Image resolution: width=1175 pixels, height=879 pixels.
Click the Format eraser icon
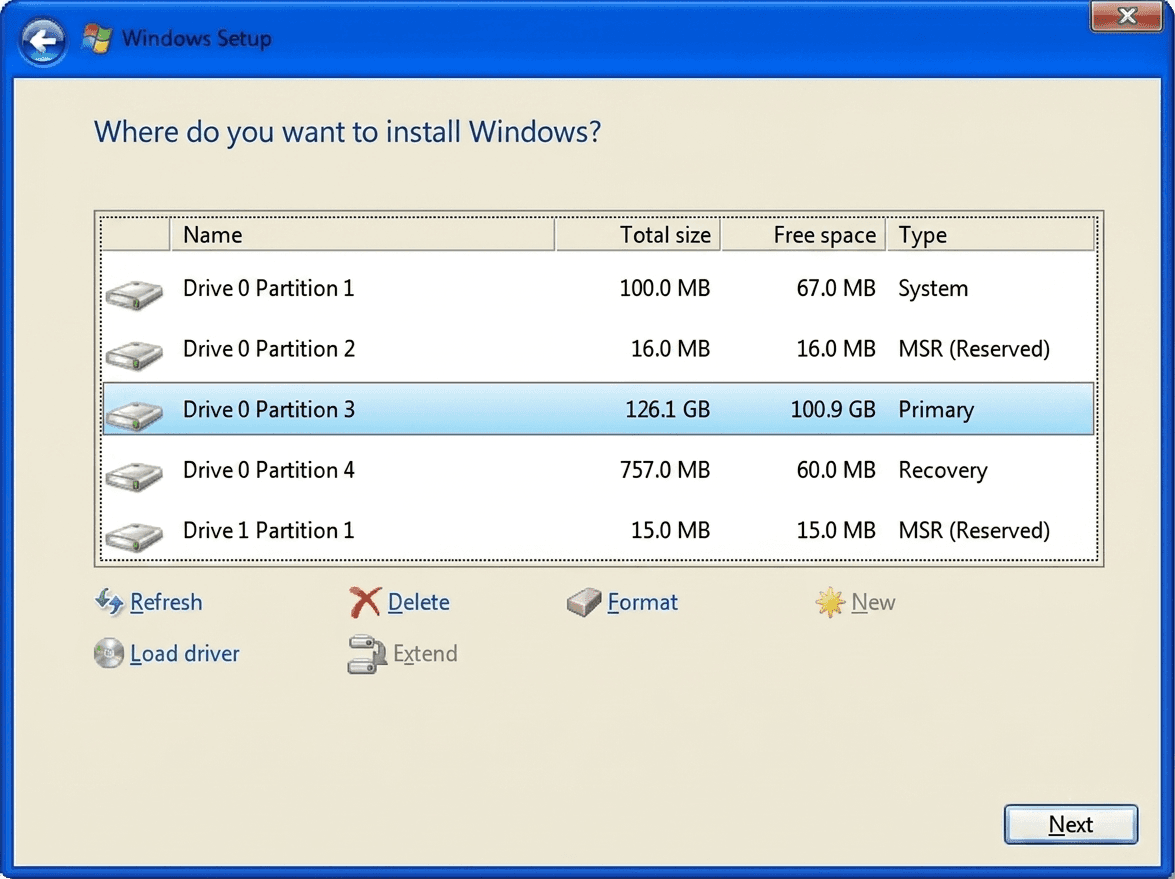584,602
